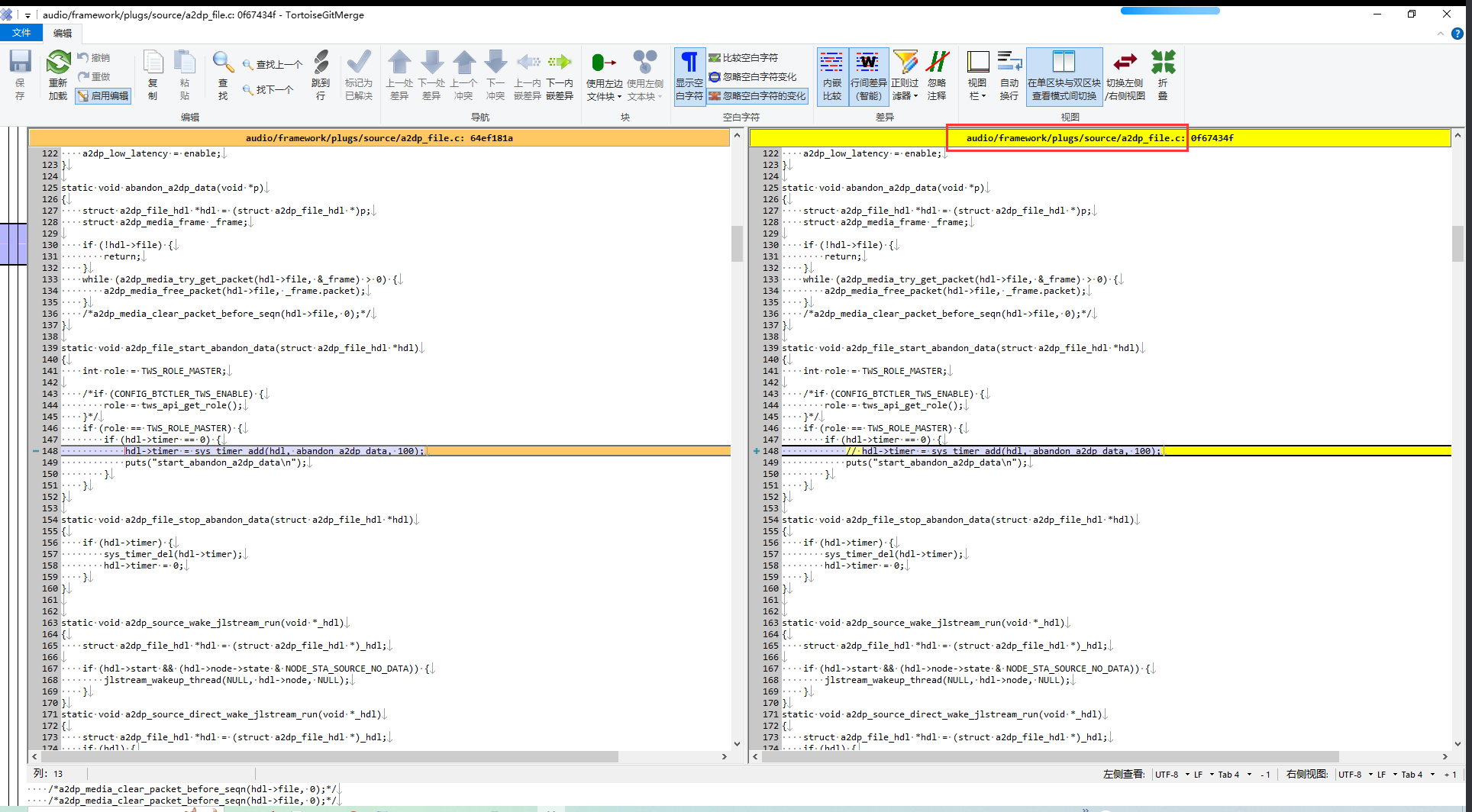Toggle Inline Diff (内嵌比较)

pyautogui.click(x=832, y=75)
